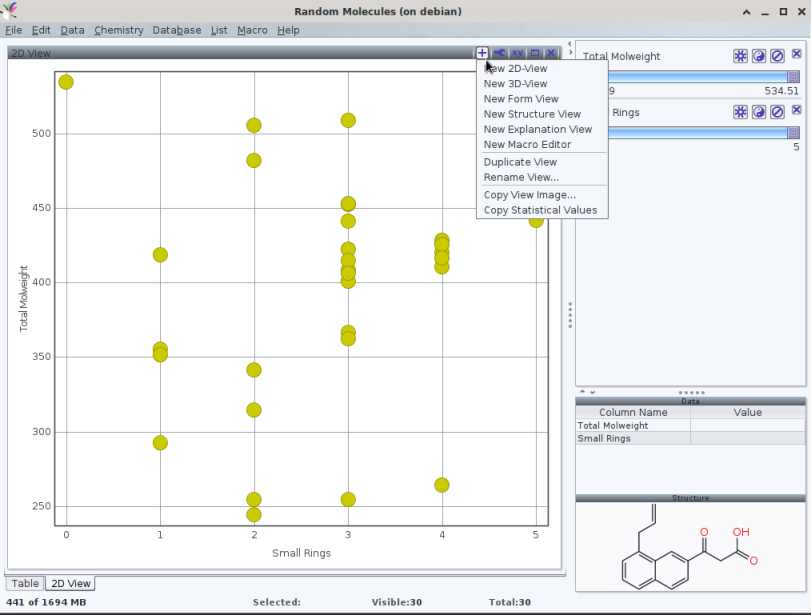Toggle disable icon on Small Rings filter

pos(776,112)
